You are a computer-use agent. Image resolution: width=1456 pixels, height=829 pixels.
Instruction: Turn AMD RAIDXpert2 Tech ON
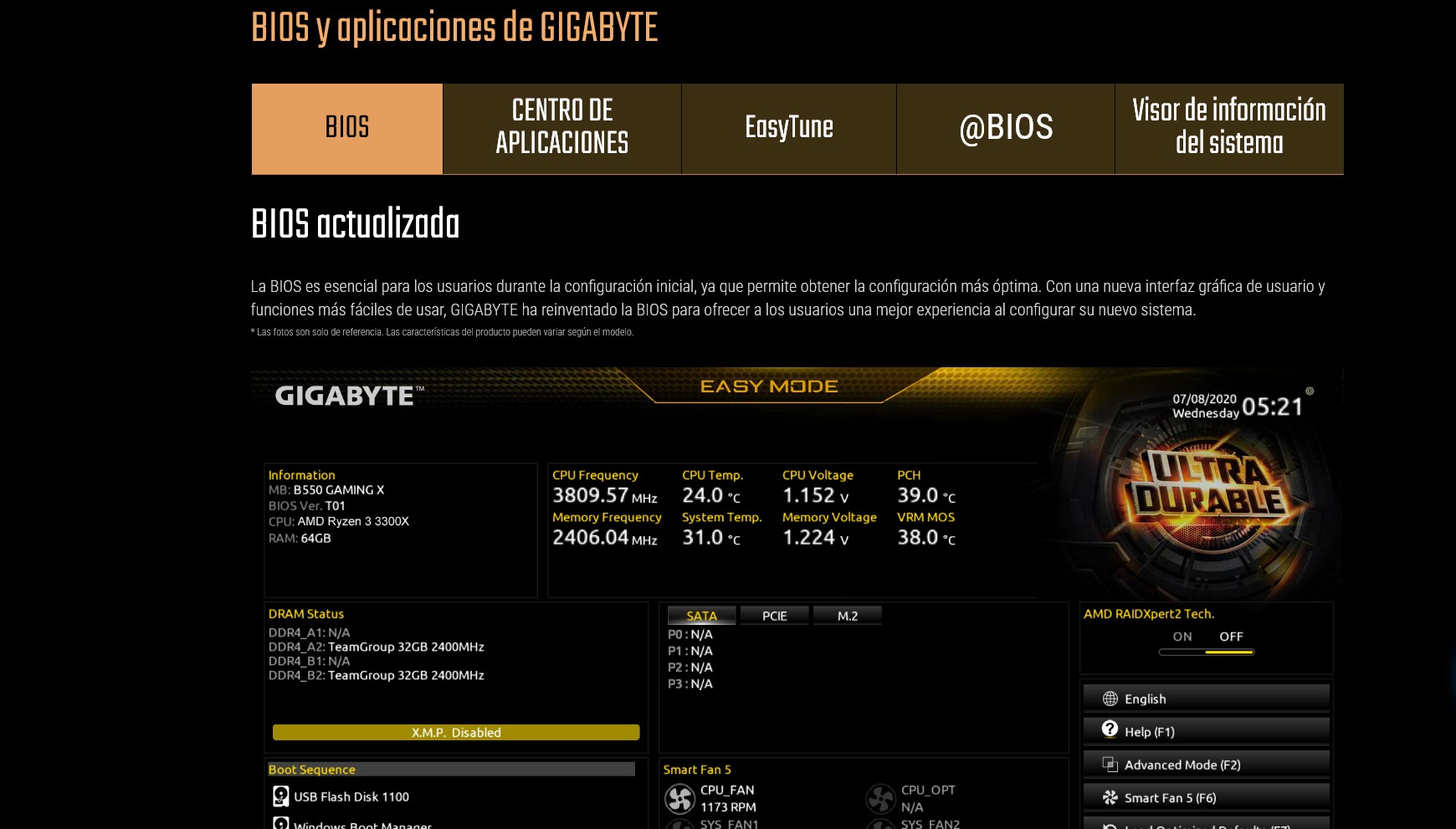point(1182,637)
